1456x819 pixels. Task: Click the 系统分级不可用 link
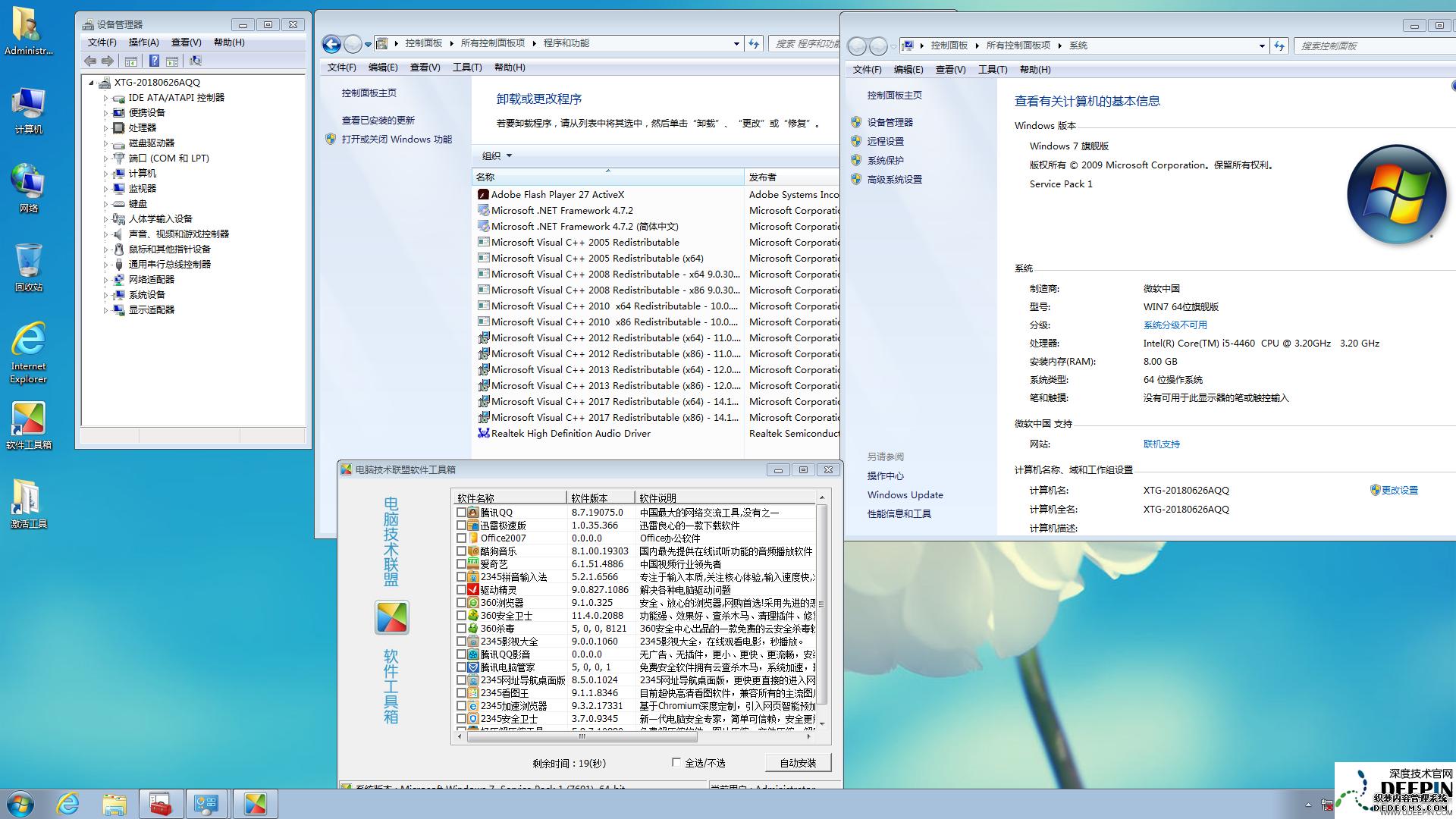tap(1175, 325)
